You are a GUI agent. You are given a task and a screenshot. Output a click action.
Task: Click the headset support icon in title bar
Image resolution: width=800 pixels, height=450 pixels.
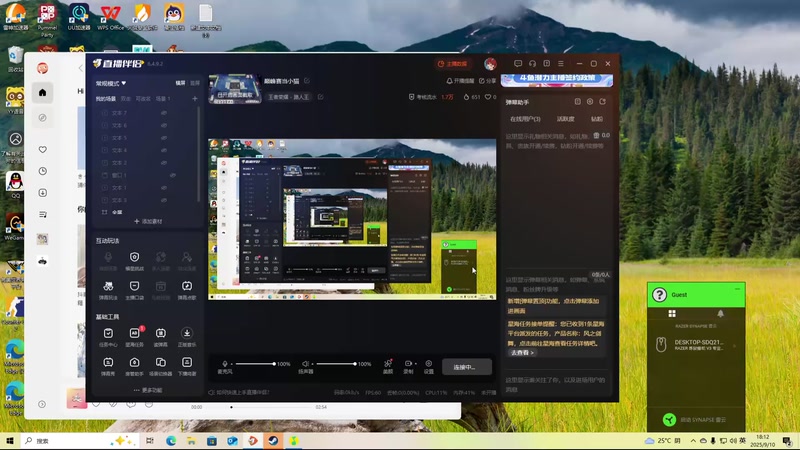point(532,64)
